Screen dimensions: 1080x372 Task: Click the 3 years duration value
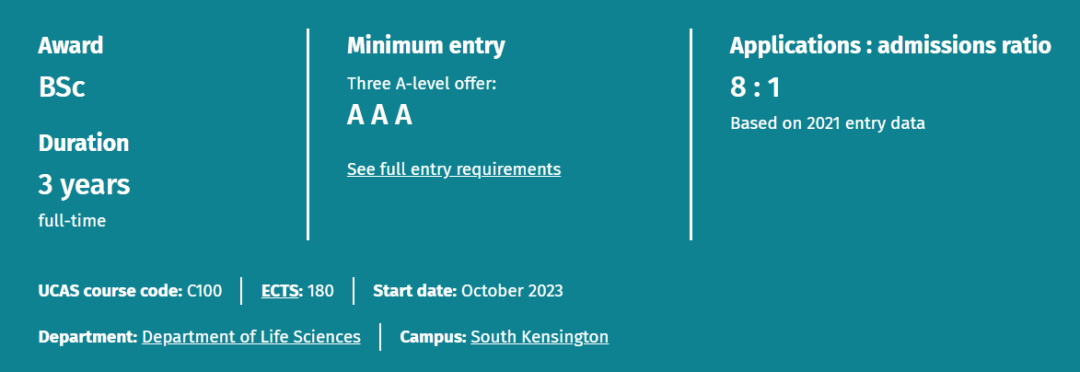click(84, 185)
